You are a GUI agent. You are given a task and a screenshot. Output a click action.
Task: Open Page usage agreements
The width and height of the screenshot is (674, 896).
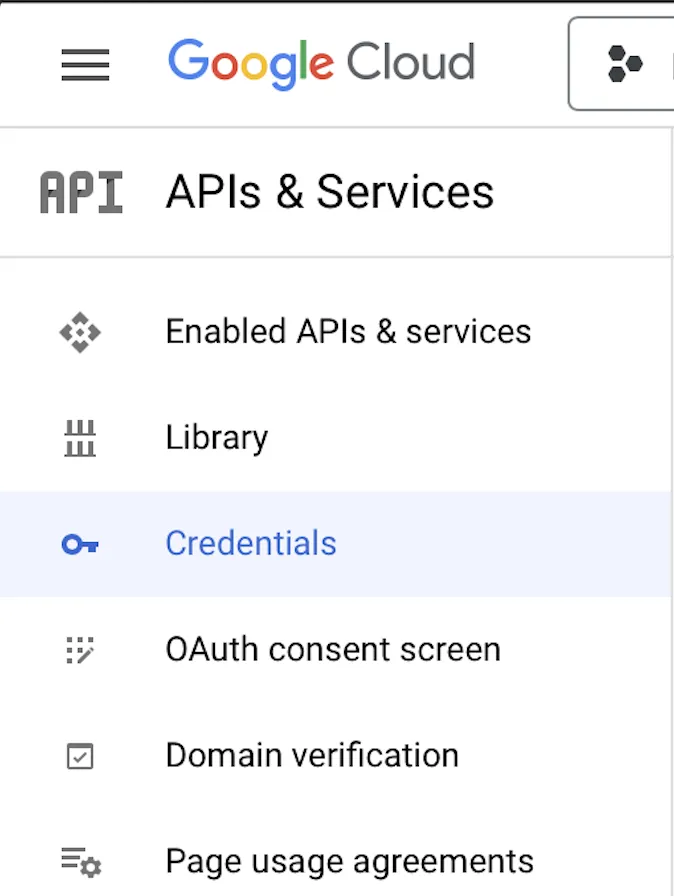click(x=349, y=861)
